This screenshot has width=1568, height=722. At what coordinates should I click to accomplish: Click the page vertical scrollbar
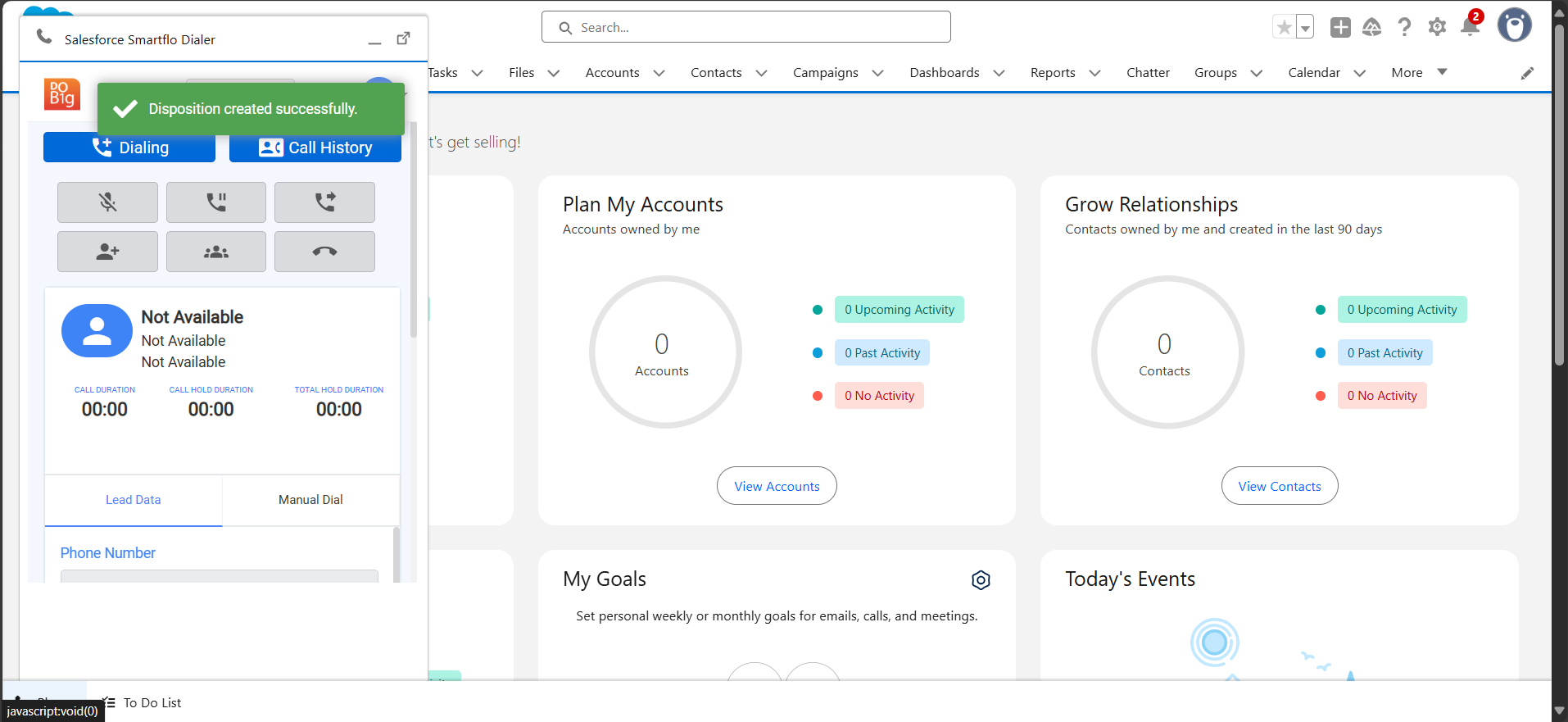click(x=1559, y=197)
